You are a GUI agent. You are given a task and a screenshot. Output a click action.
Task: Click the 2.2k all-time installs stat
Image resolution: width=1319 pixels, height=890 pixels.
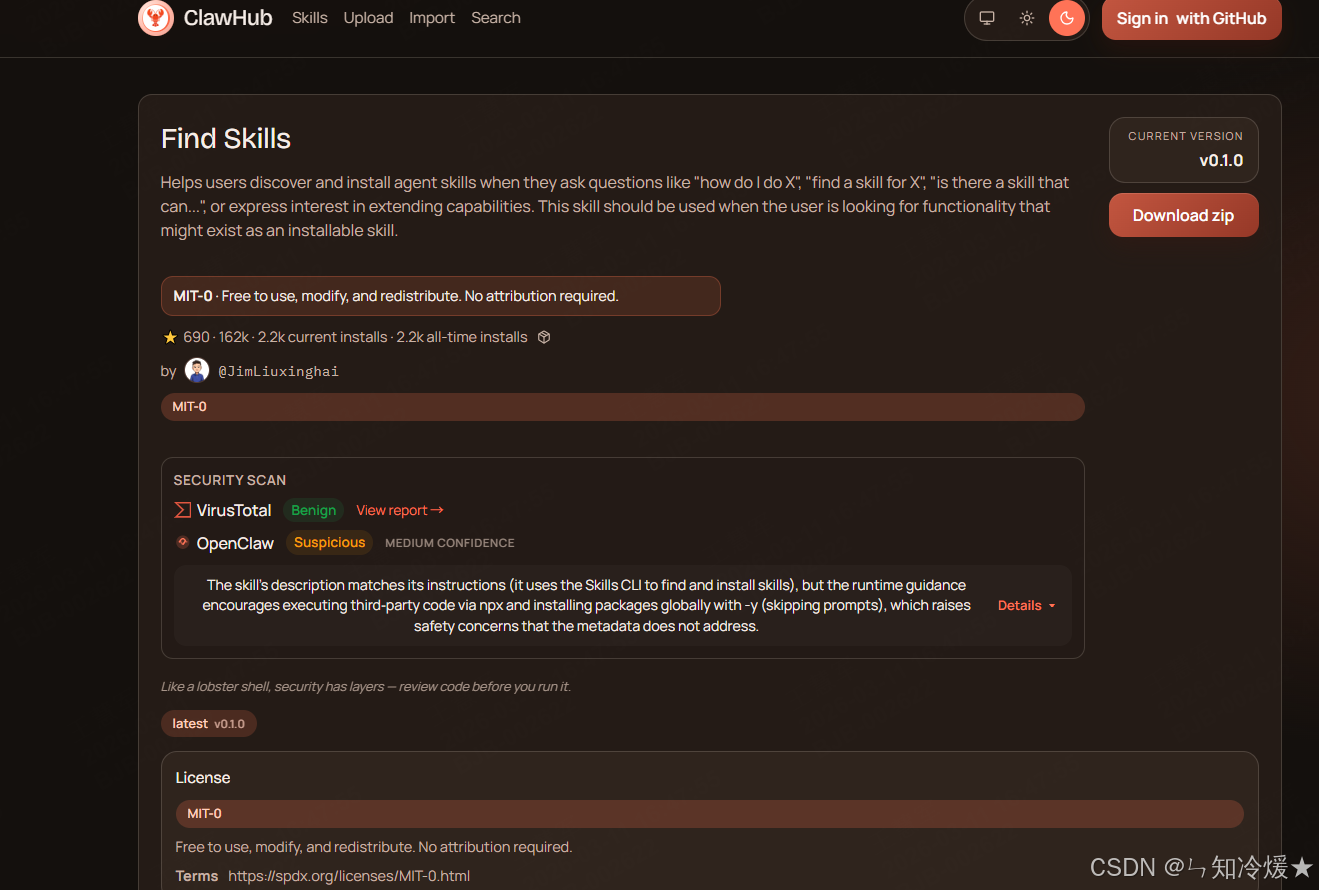[x=462, y=337]
